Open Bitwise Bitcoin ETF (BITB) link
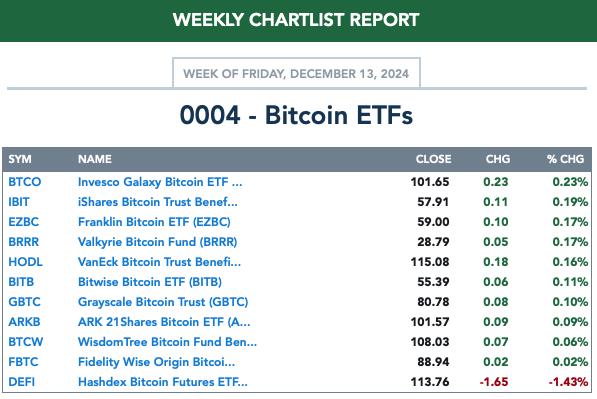The width and height of the screenshot is (597, 399). (150, 282)
